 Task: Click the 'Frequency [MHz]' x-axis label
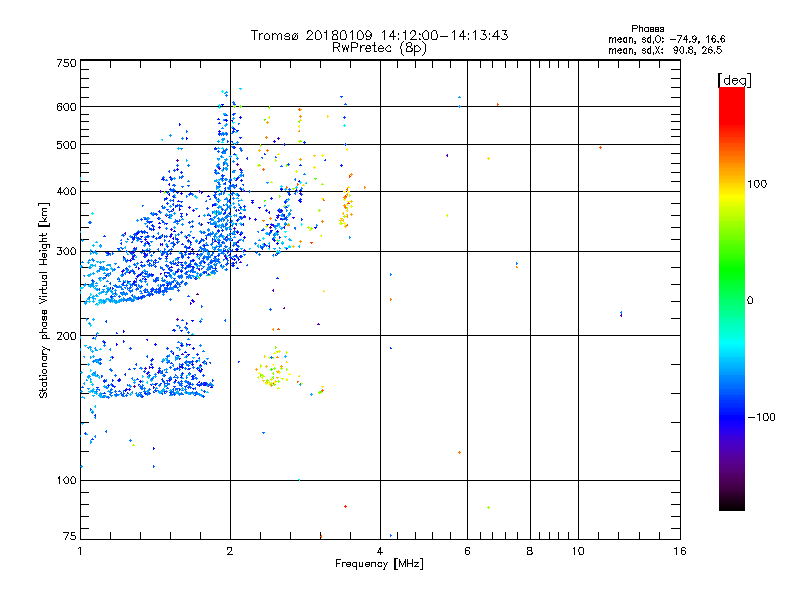coord(379,564)
